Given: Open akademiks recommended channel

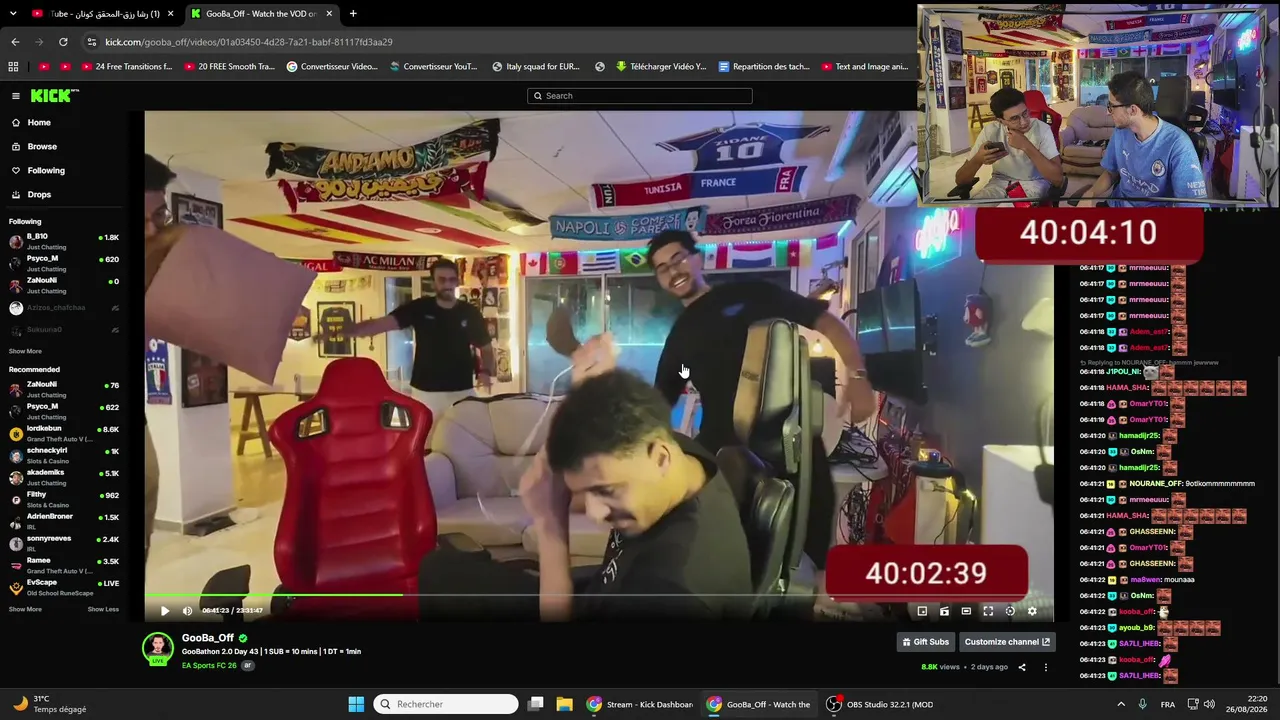Looking at the screenshot, I should coord(63,477).
